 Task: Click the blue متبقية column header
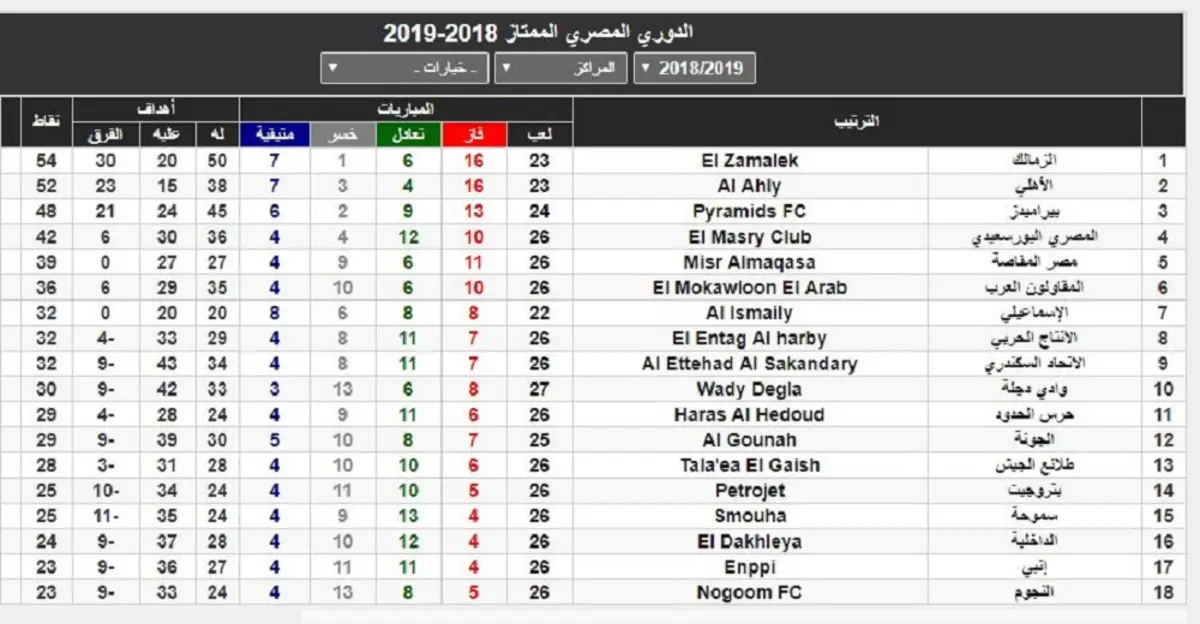(274, 134)
